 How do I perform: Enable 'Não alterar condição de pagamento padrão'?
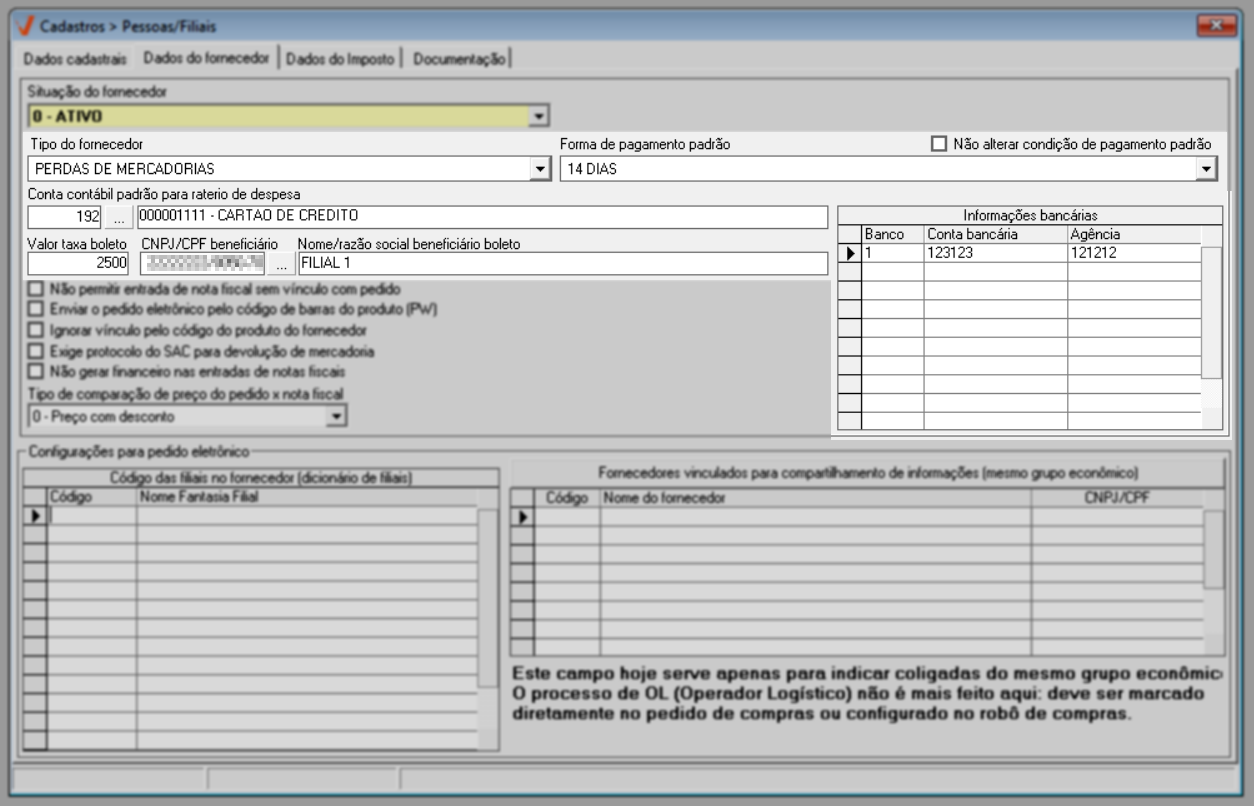click(938, 144)
